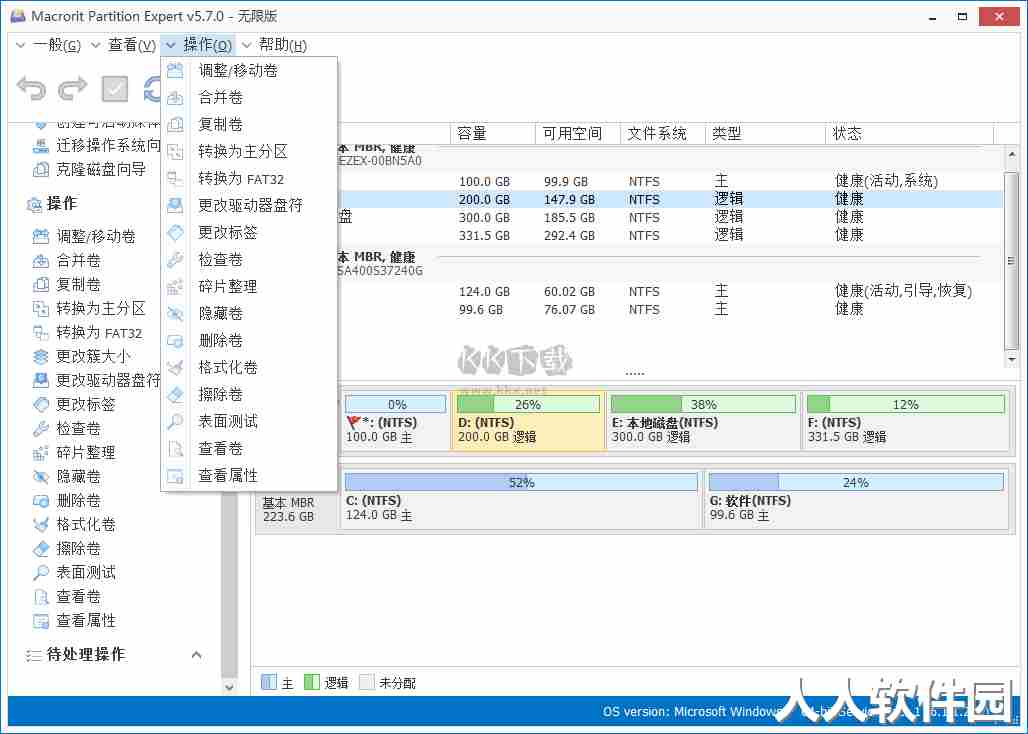The width and height of the screenshot is (1028, 734).
Task: Click the F: (NTFS) 331.5 GB partition block
Action: point(905,421)
